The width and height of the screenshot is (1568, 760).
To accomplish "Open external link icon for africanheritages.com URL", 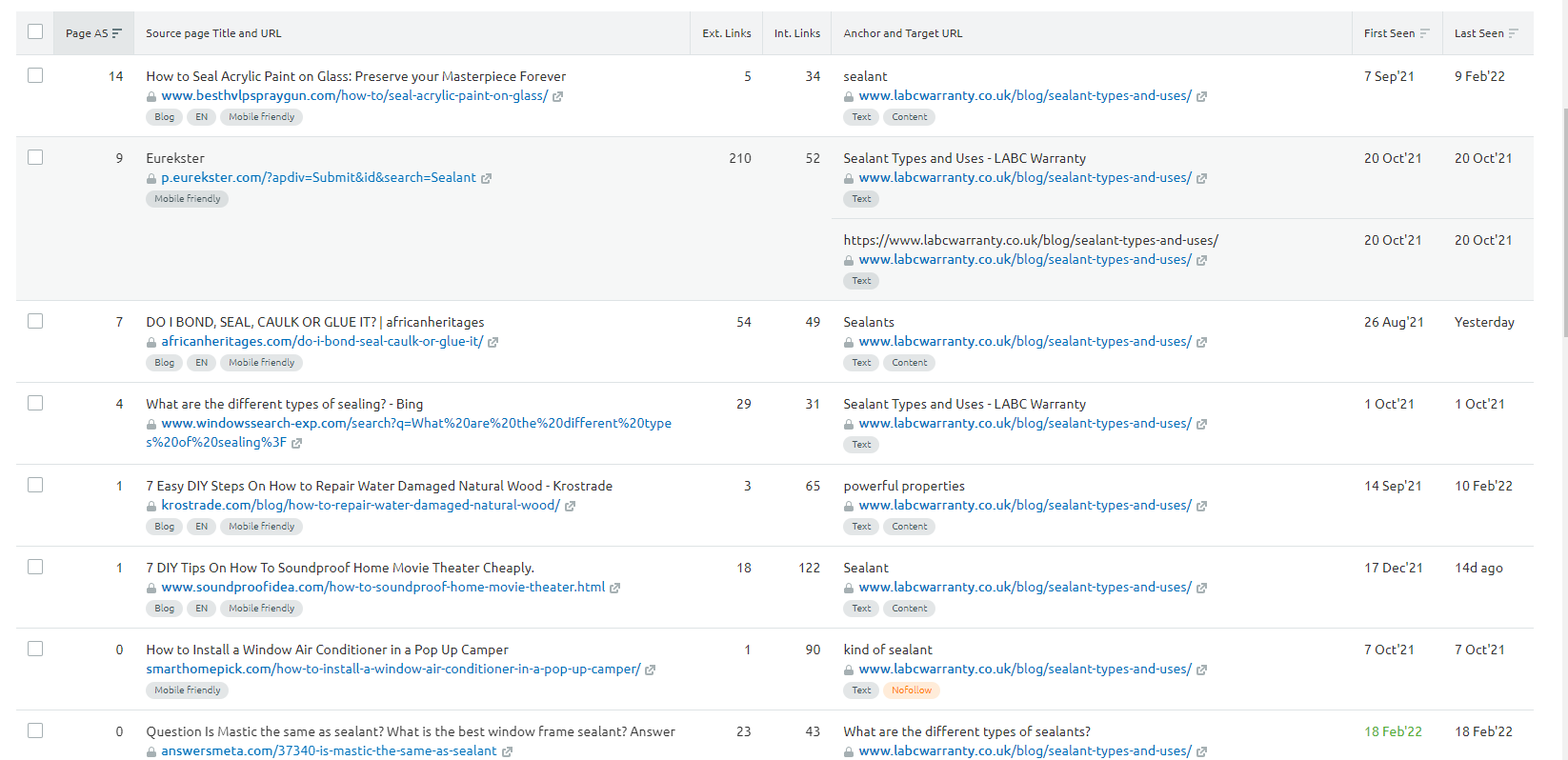I will [493, 342].
